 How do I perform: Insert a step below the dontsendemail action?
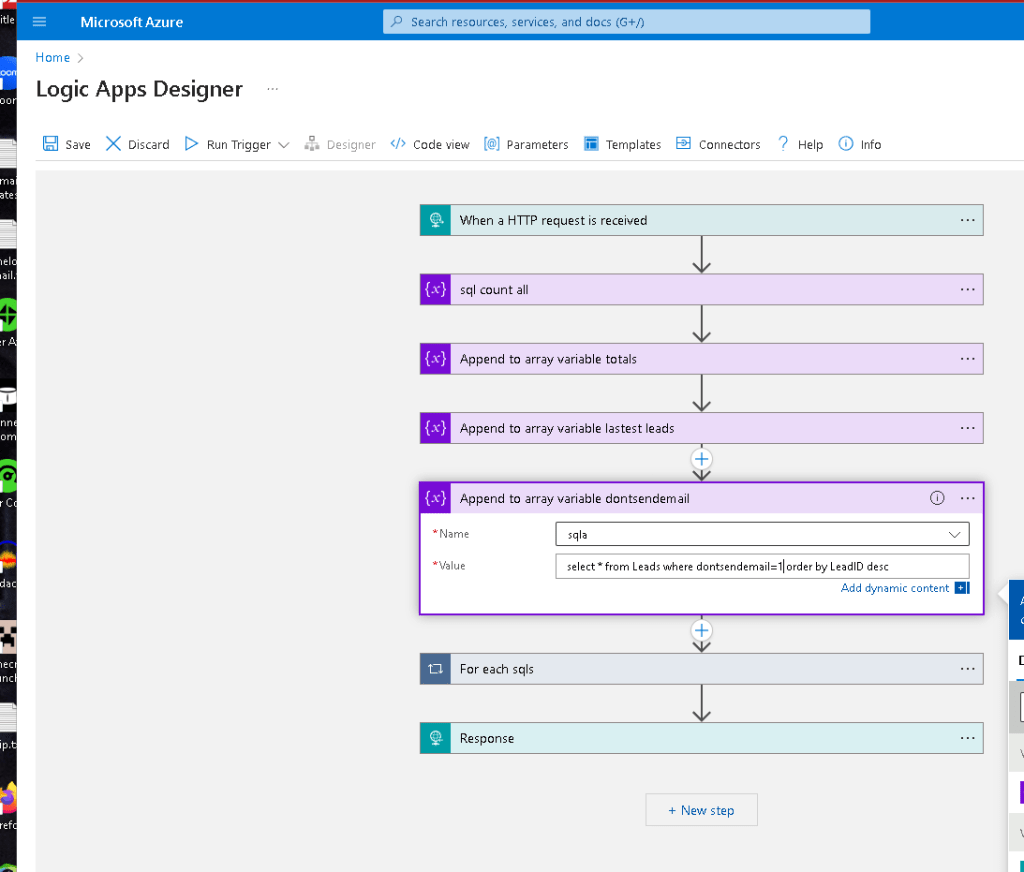click(x=701, y=631)
